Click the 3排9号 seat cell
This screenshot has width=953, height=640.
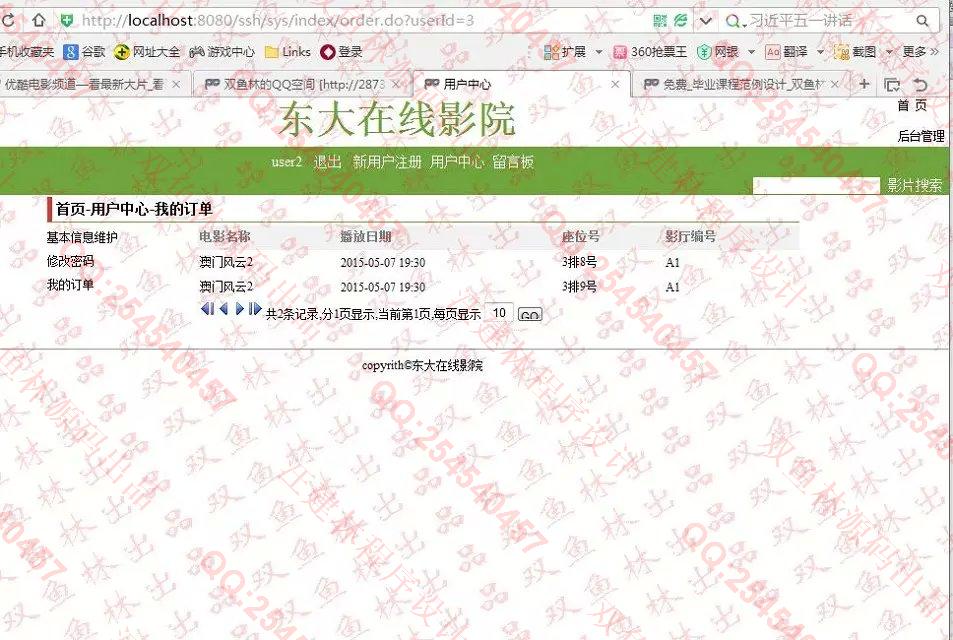pos(579,286)
